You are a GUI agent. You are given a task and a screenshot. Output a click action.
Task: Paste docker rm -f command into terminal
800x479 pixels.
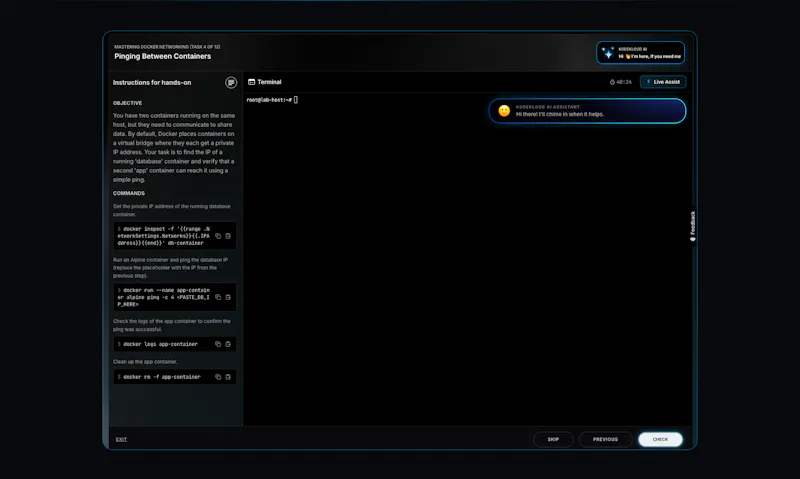tap(228, 377)
